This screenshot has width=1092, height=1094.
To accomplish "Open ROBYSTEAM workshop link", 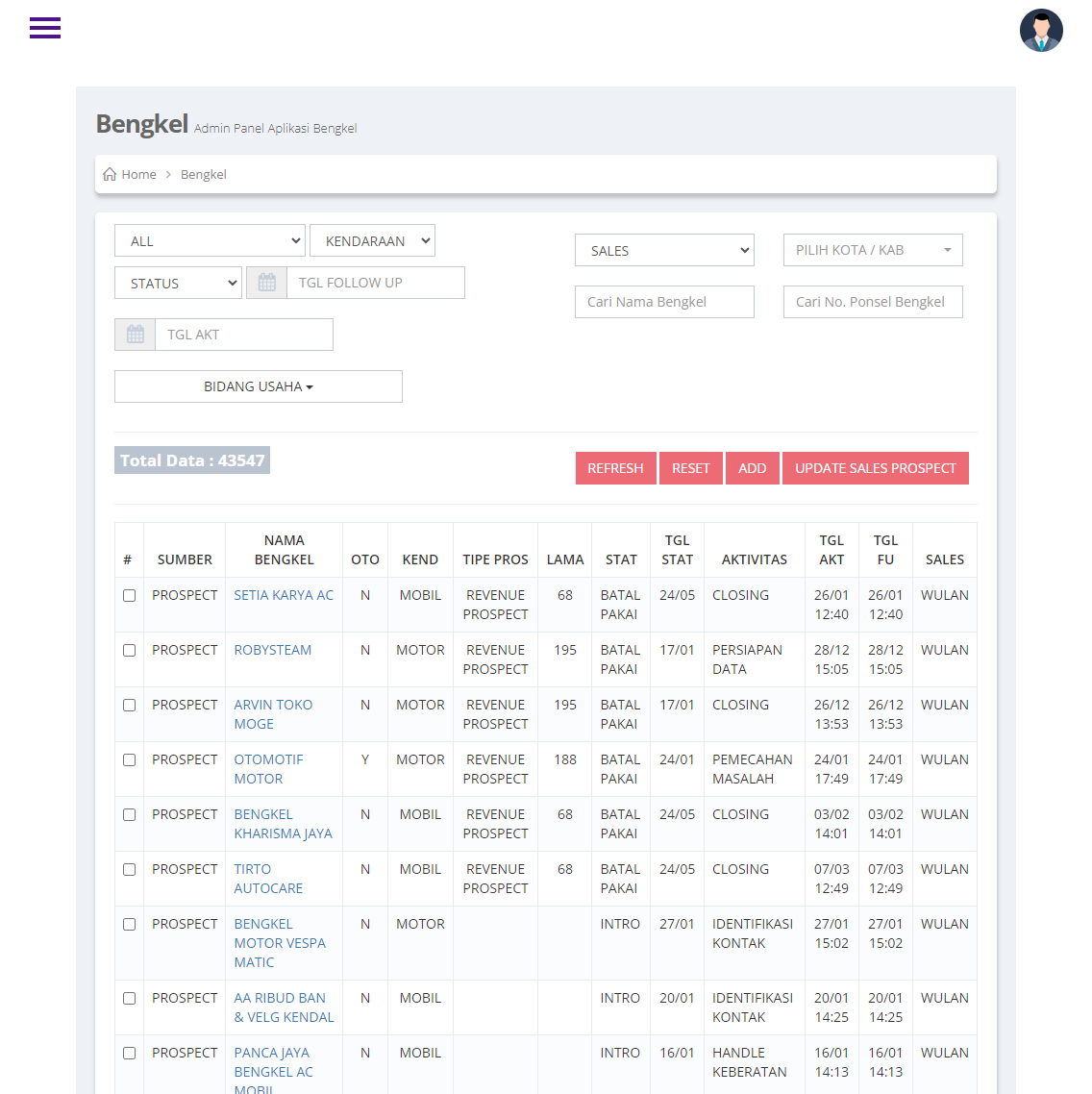I will tap(272, 650).
